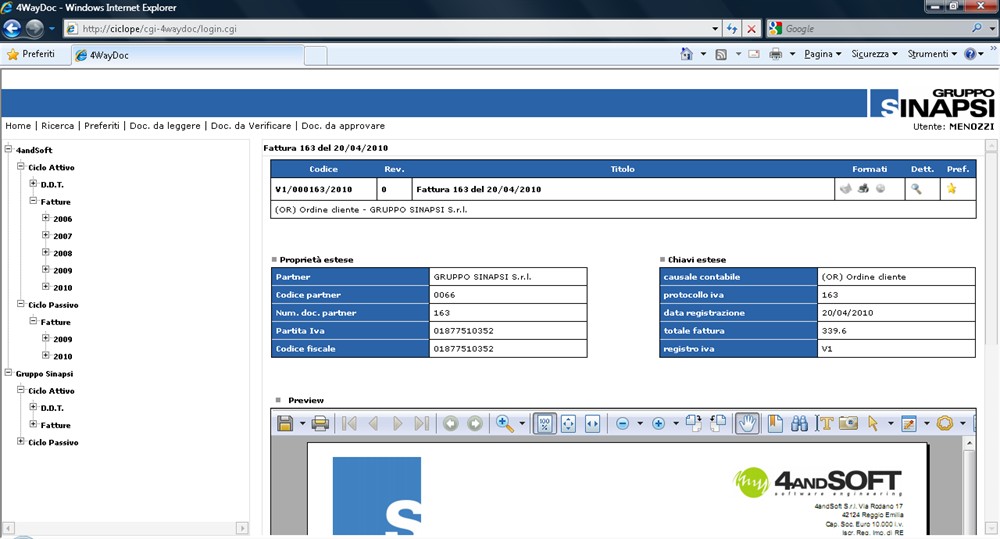Select the text selection tool
This screenshot has height=539, width=1000.
pos(825,424)
